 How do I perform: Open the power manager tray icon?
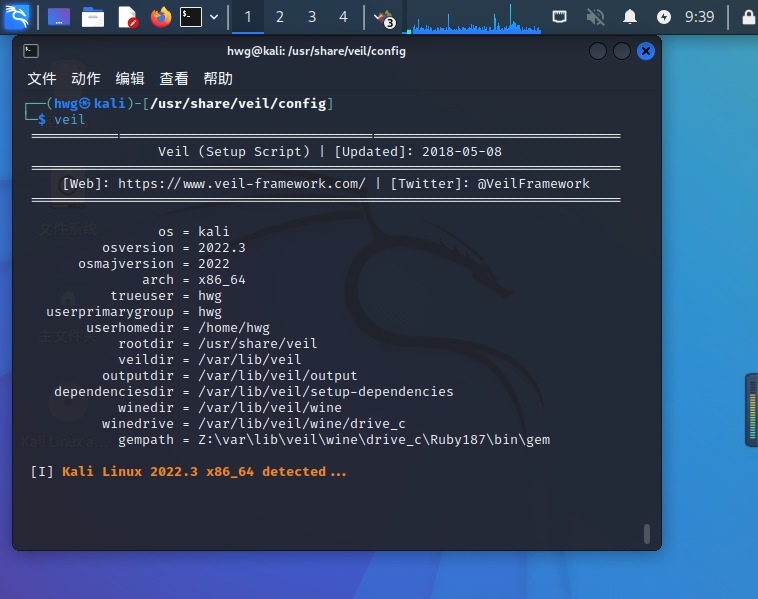click(x=664, y=17)
